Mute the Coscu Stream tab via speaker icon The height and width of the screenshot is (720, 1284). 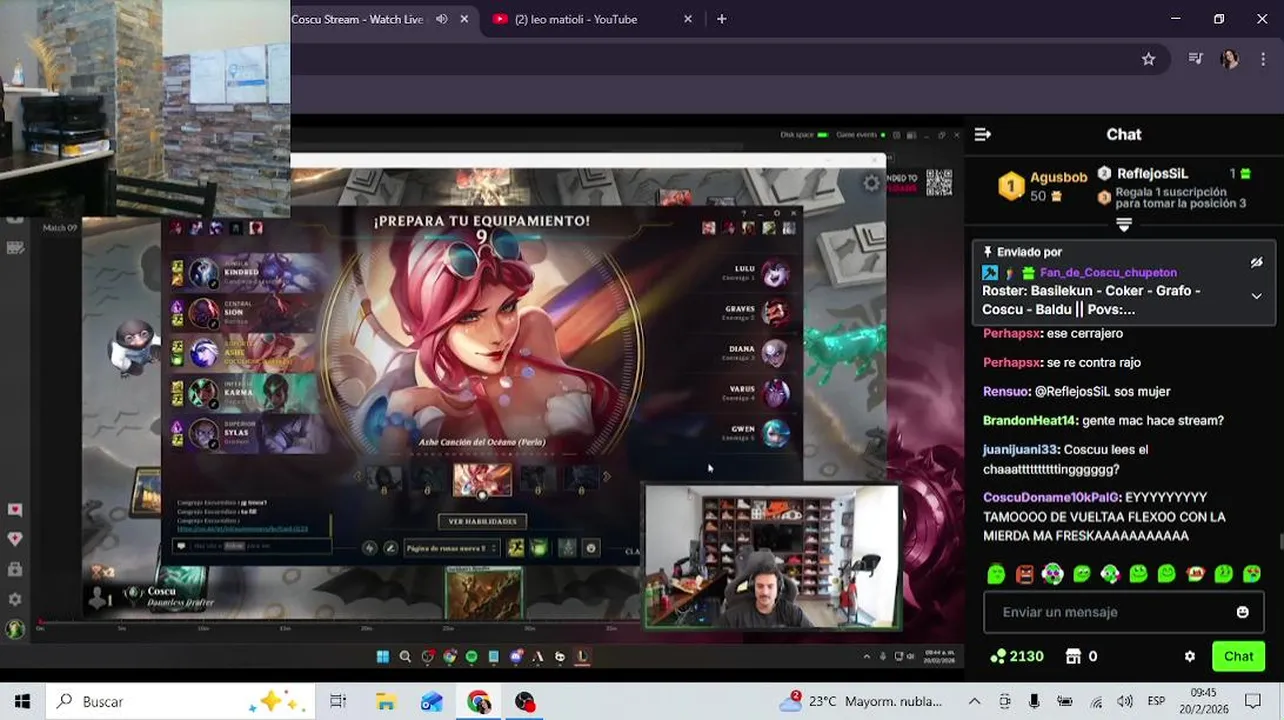point(441,19)
